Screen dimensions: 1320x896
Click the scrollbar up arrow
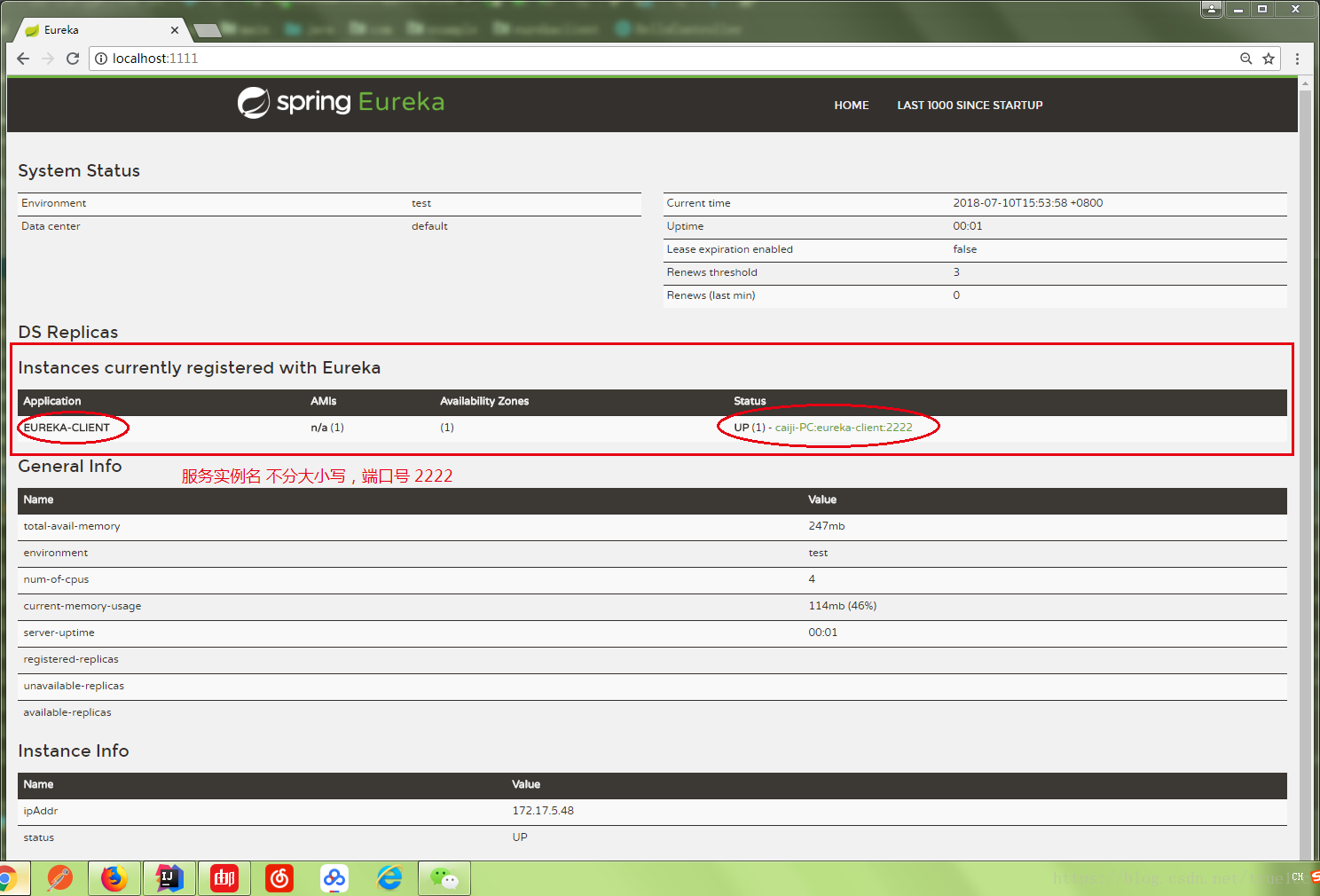coord(1305,83)
